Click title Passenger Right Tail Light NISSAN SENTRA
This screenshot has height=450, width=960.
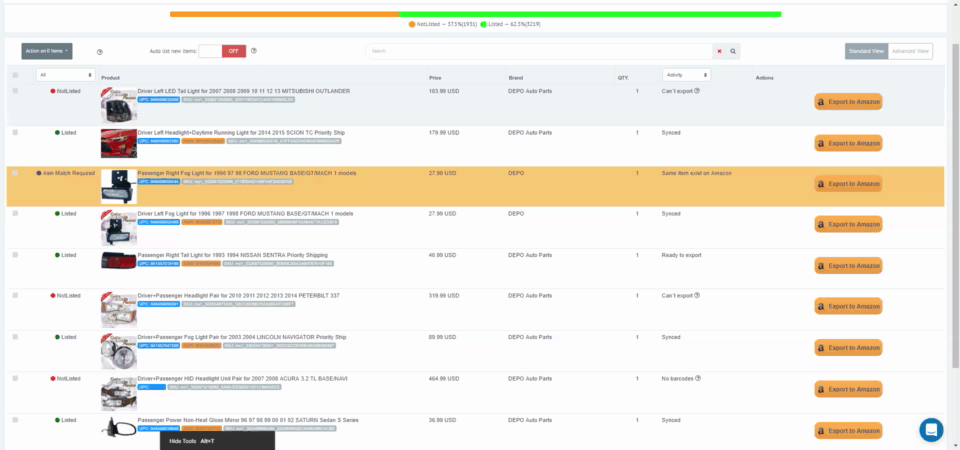(233, 255)
